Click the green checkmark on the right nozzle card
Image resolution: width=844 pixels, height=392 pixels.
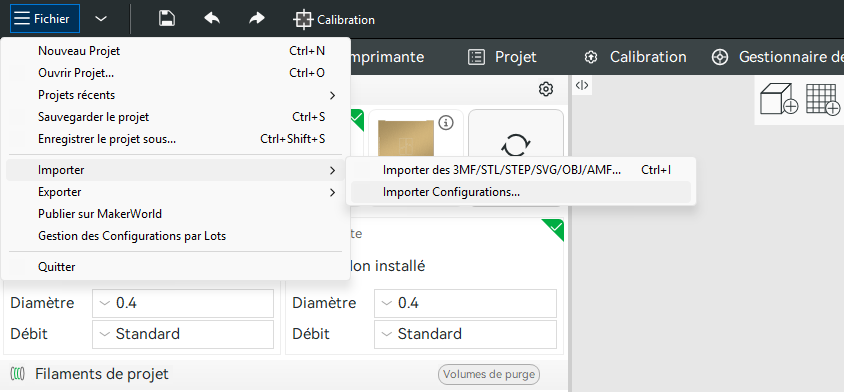pos(554,228)
